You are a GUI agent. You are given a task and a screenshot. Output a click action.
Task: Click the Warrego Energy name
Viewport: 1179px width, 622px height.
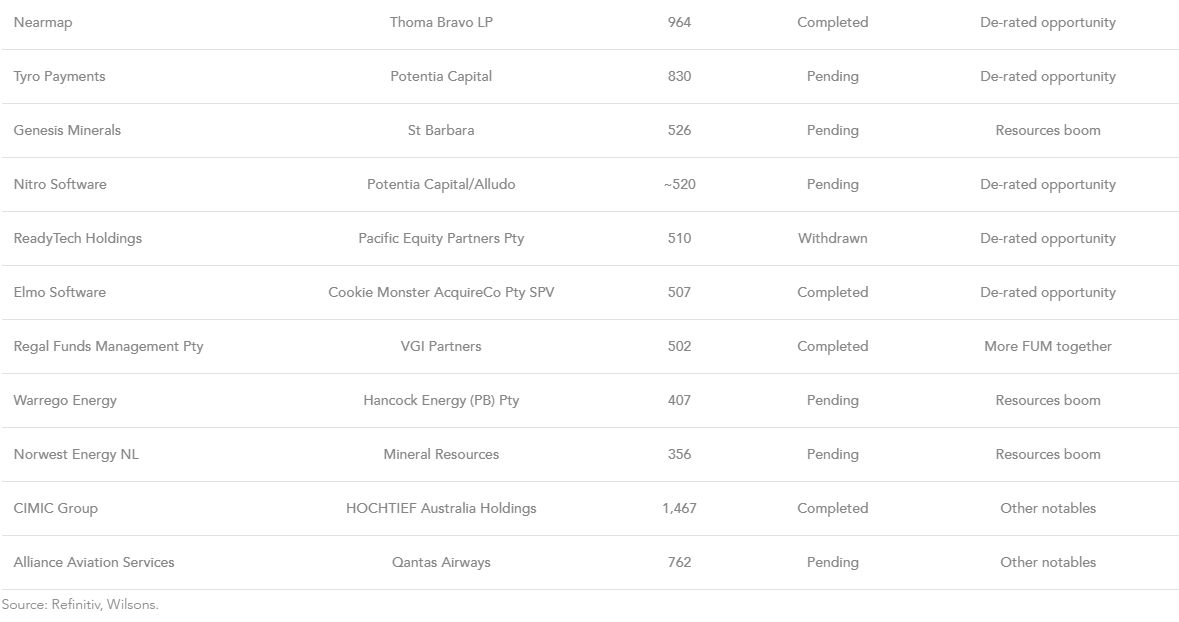tap(65, 400)
